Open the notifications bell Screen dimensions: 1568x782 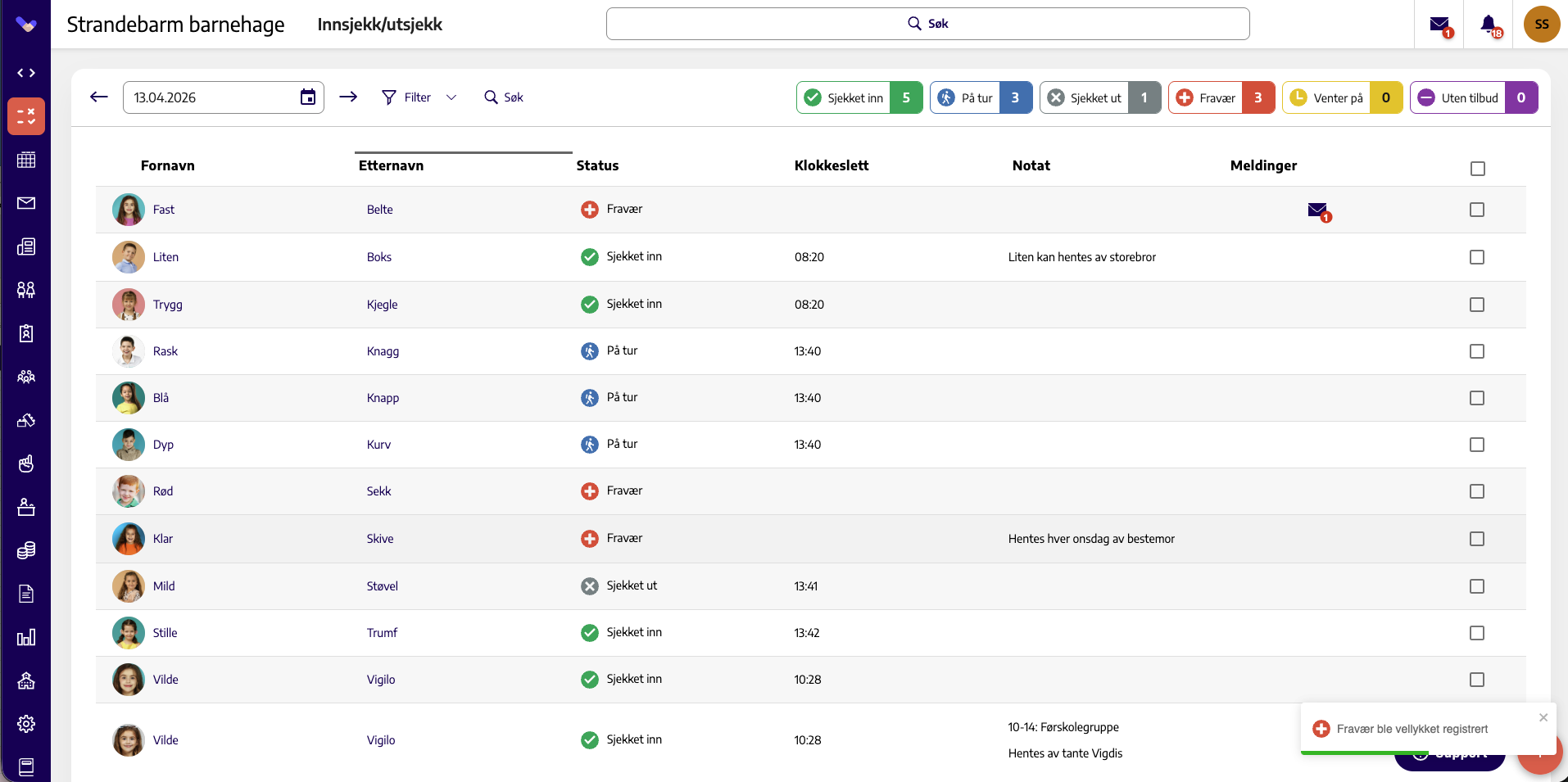[x=1489, y=25]
